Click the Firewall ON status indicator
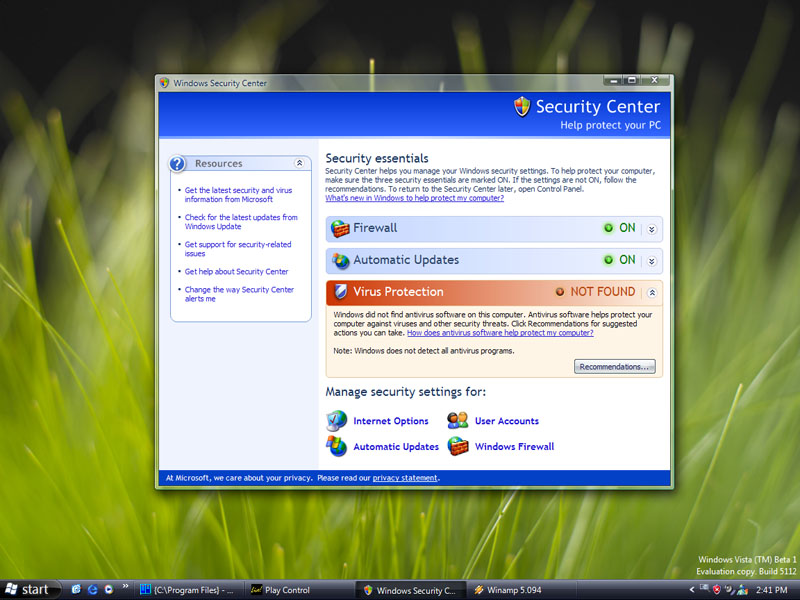The height and width of the screenshot is (600, 800). (619, 228)
